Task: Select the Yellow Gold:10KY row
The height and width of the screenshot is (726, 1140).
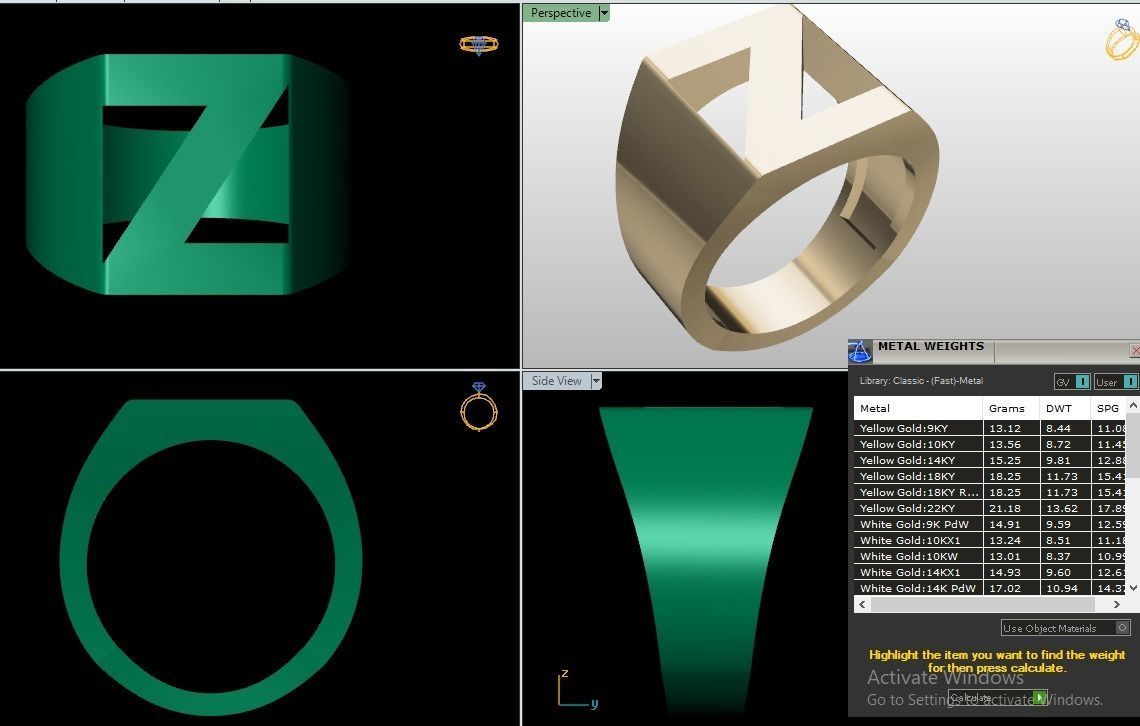Action: point(990,444)
